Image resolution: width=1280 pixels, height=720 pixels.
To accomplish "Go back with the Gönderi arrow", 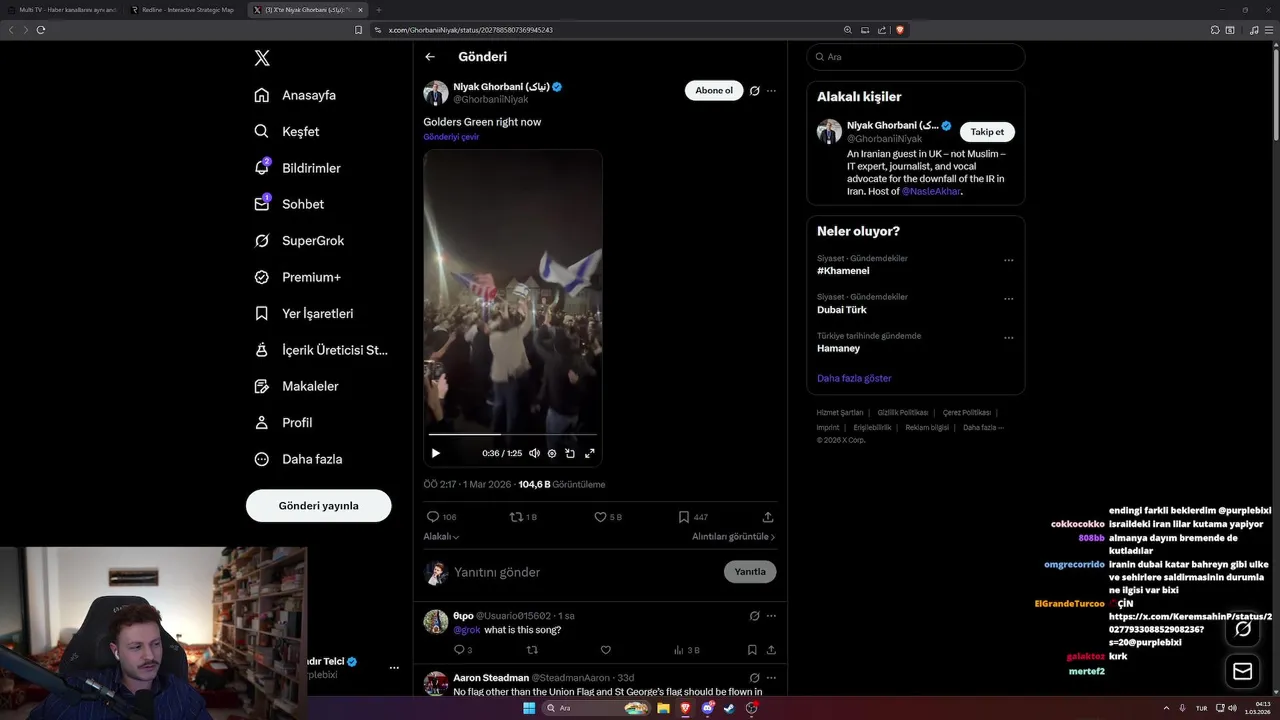I will 430,57.
